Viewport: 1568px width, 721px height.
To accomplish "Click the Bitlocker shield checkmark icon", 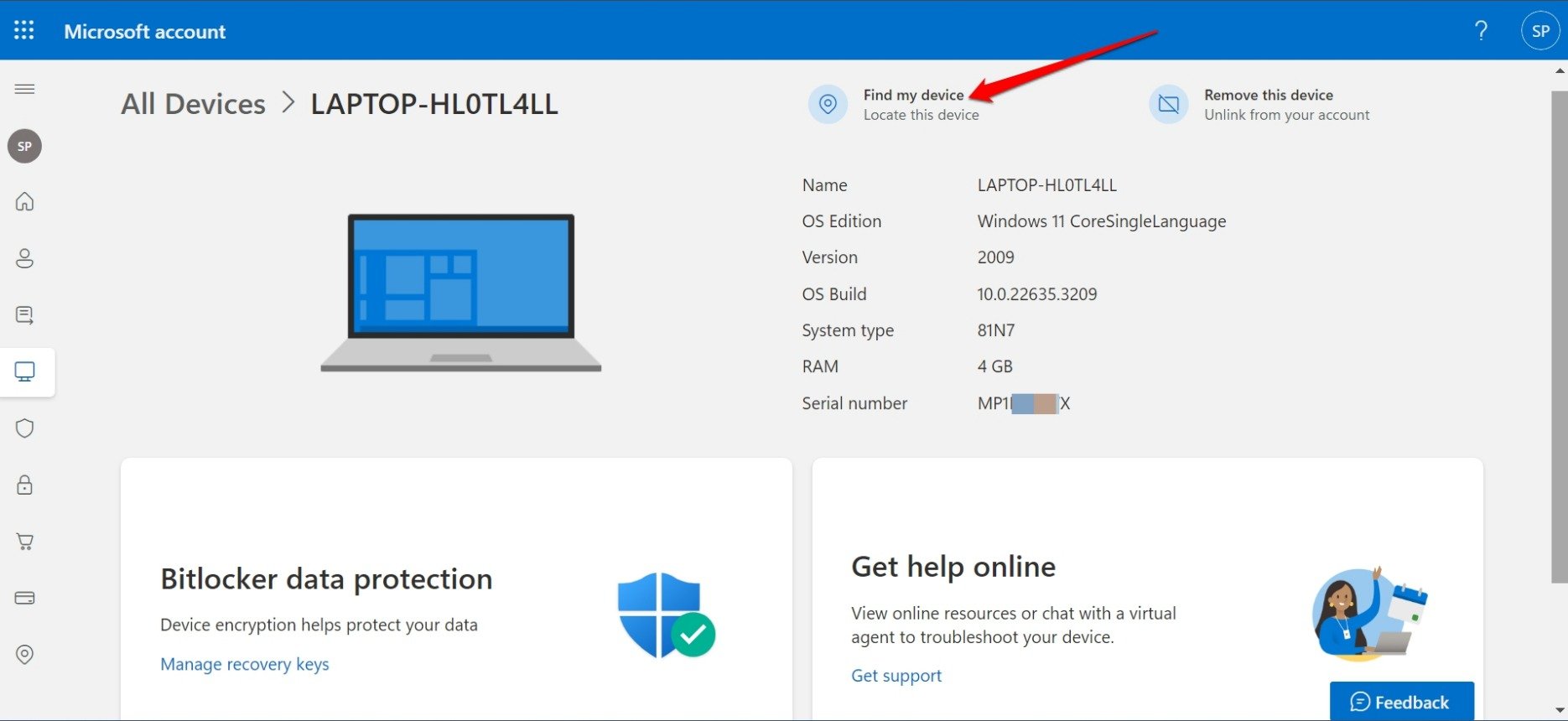I will pos(666,615).
